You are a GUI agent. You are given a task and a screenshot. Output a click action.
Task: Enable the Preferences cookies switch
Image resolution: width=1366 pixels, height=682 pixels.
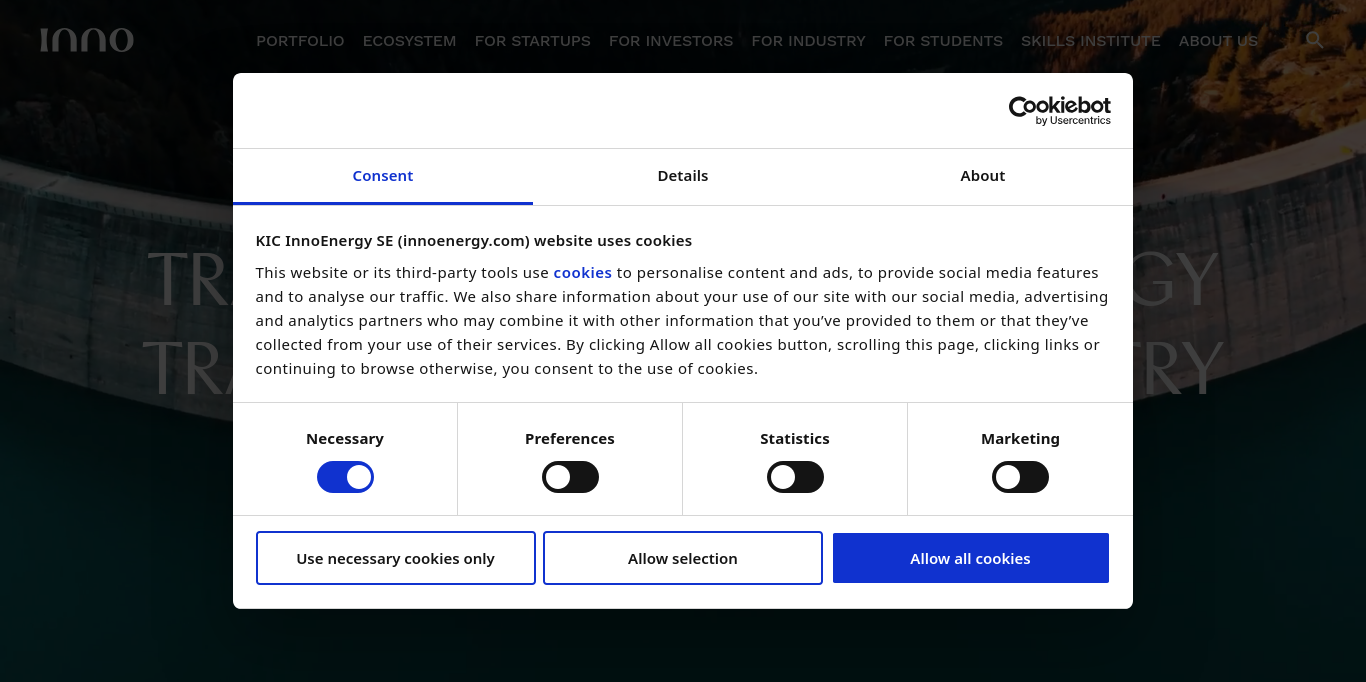coord(570,477)
